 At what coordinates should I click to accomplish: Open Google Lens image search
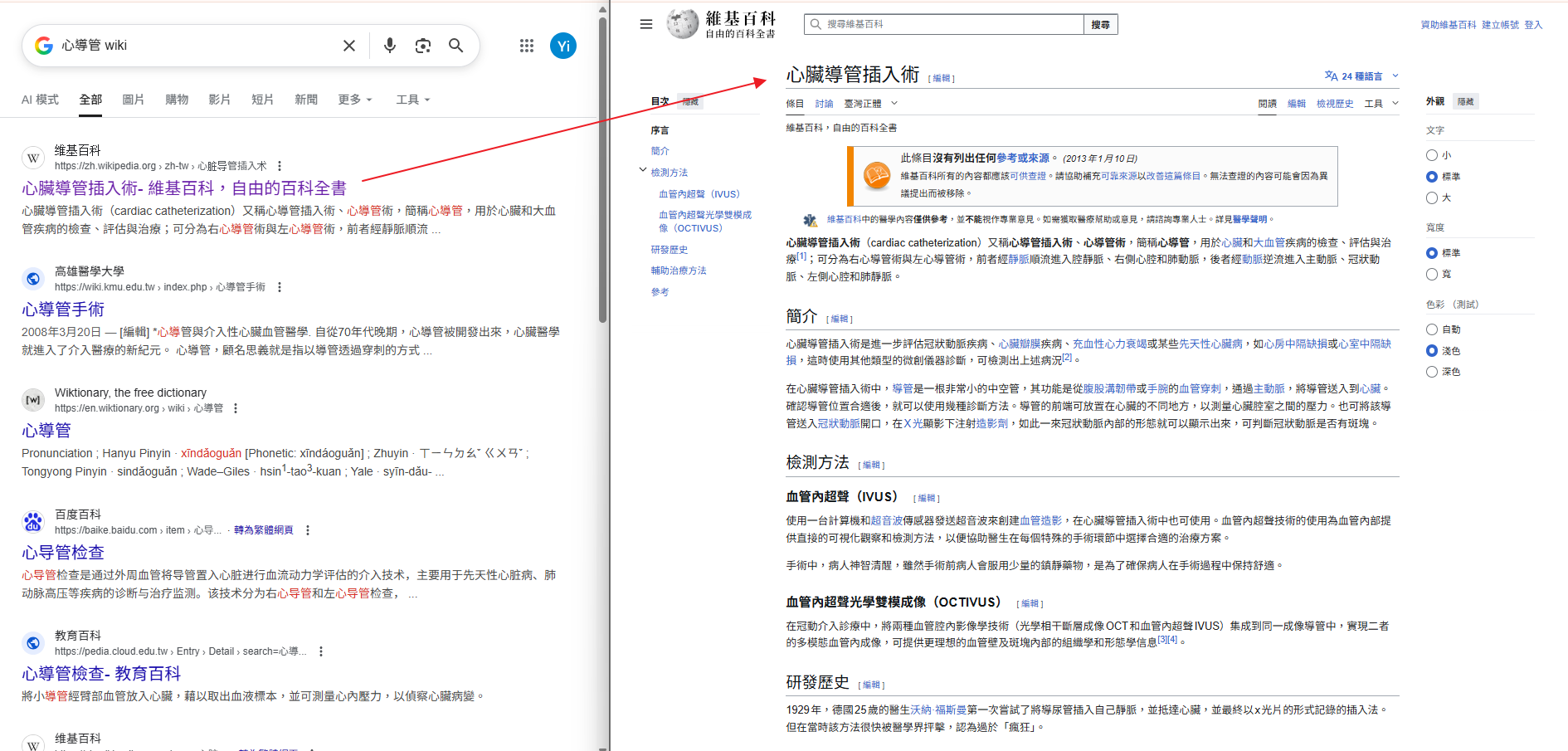(423, 46)
